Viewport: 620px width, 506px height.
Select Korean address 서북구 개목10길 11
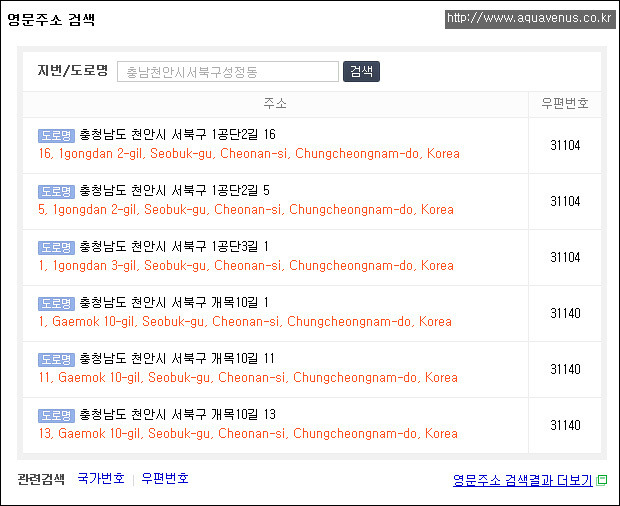click(x=177, y=359)
